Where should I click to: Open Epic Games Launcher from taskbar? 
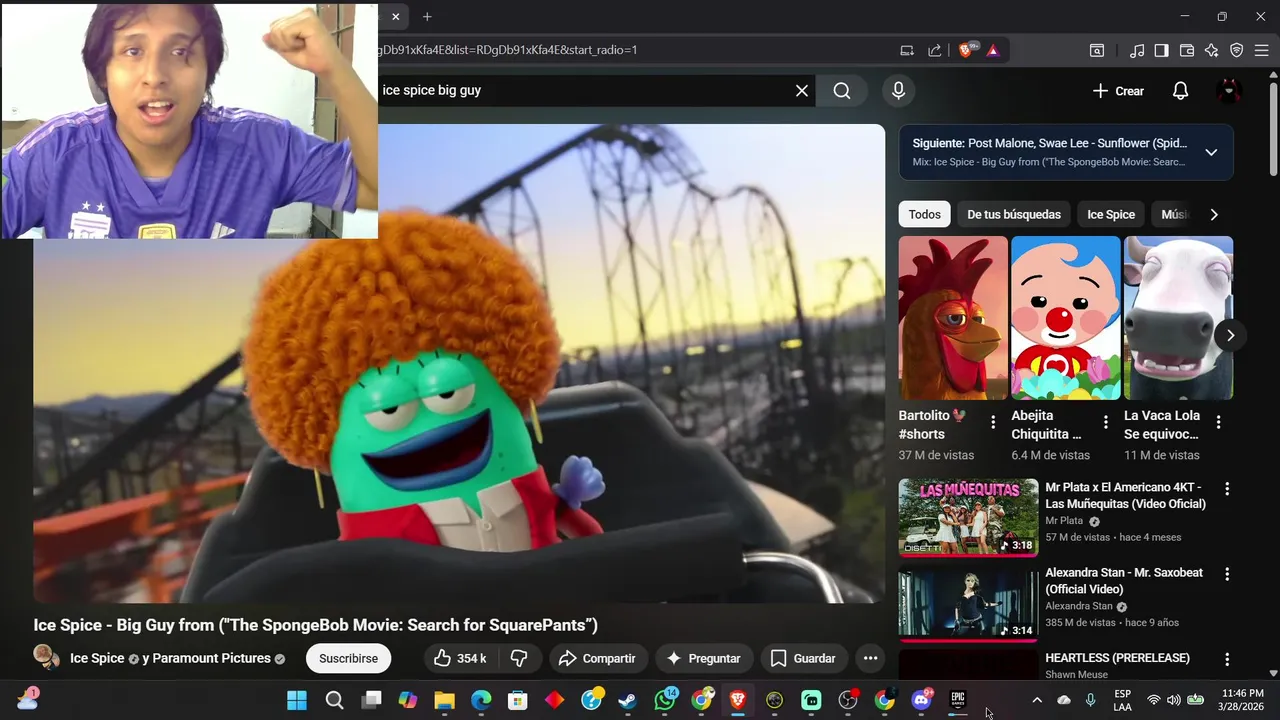pyautogui.click(x=958, y=700)
